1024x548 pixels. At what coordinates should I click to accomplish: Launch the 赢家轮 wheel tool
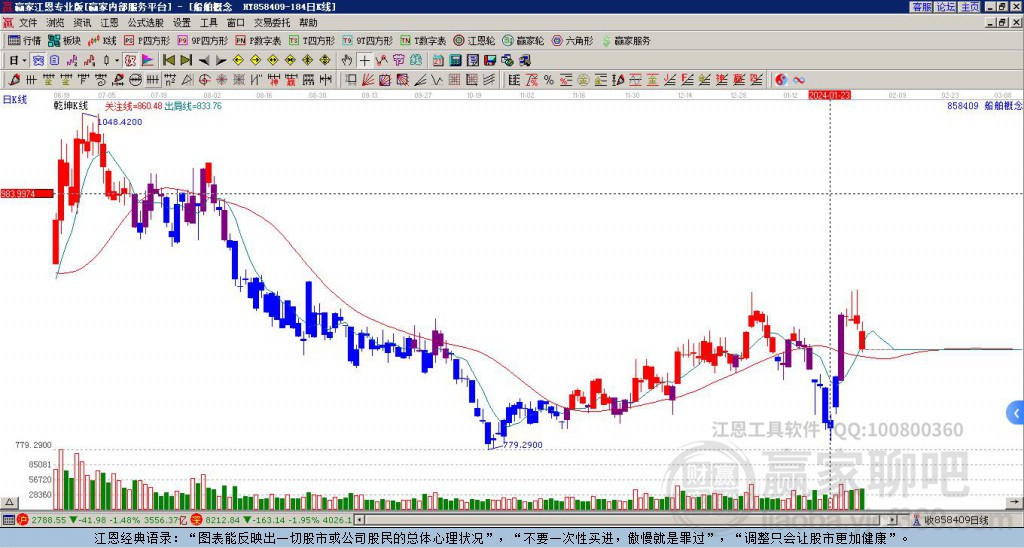pyautogui.click(x=523, y=40)
